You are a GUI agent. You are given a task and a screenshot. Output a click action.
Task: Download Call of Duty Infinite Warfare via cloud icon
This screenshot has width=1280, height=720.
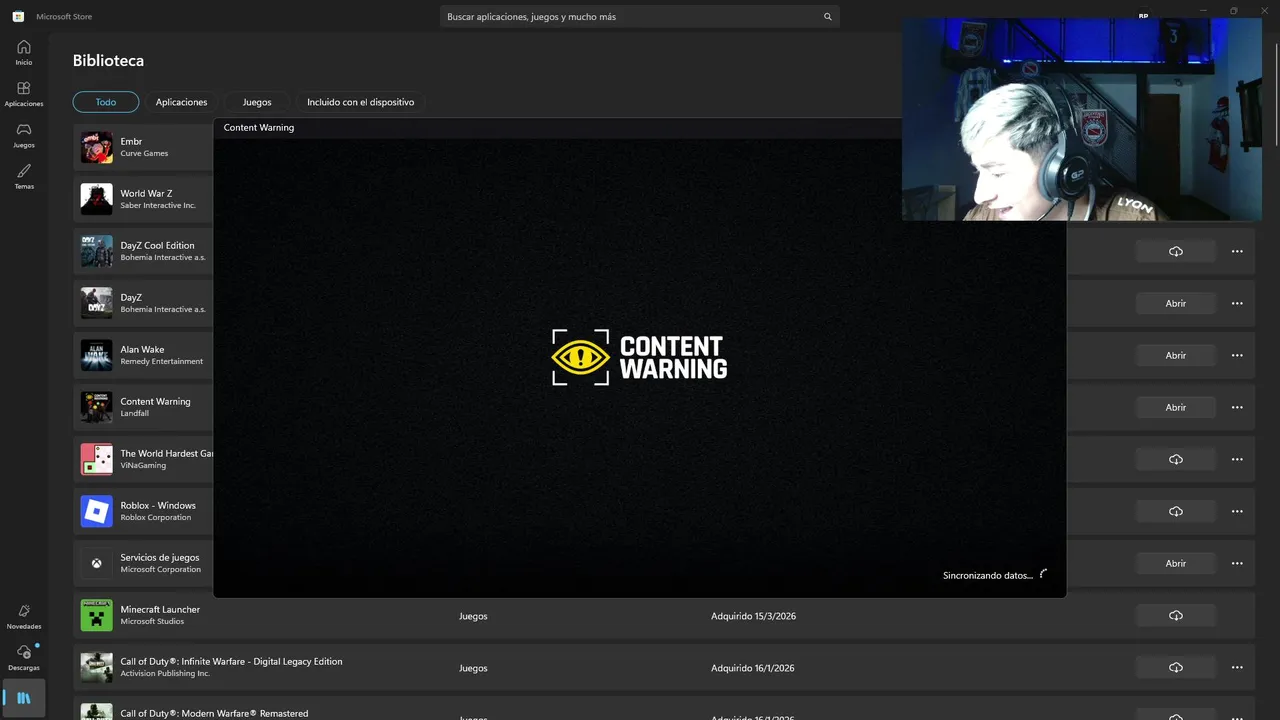1175,667
